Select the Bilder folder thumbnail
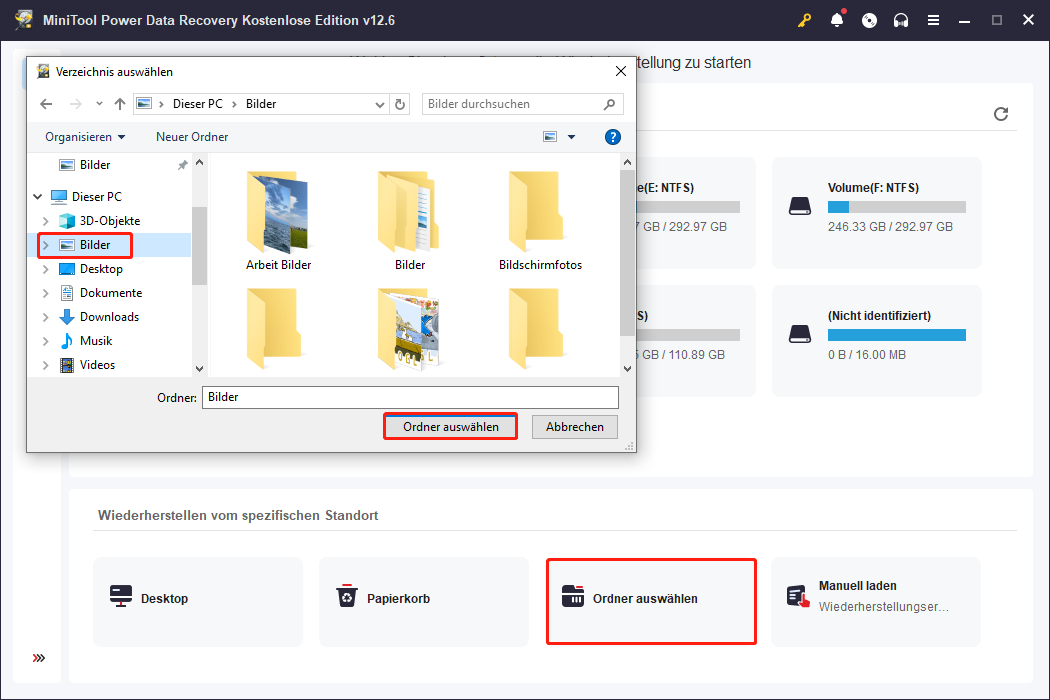 point(409,222)
